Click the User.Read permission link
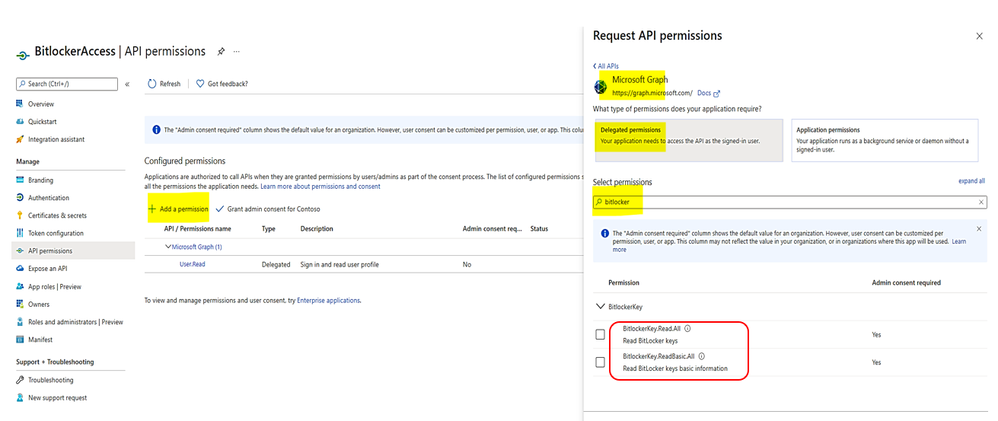998x421 pixels. [x=192, y=264]
